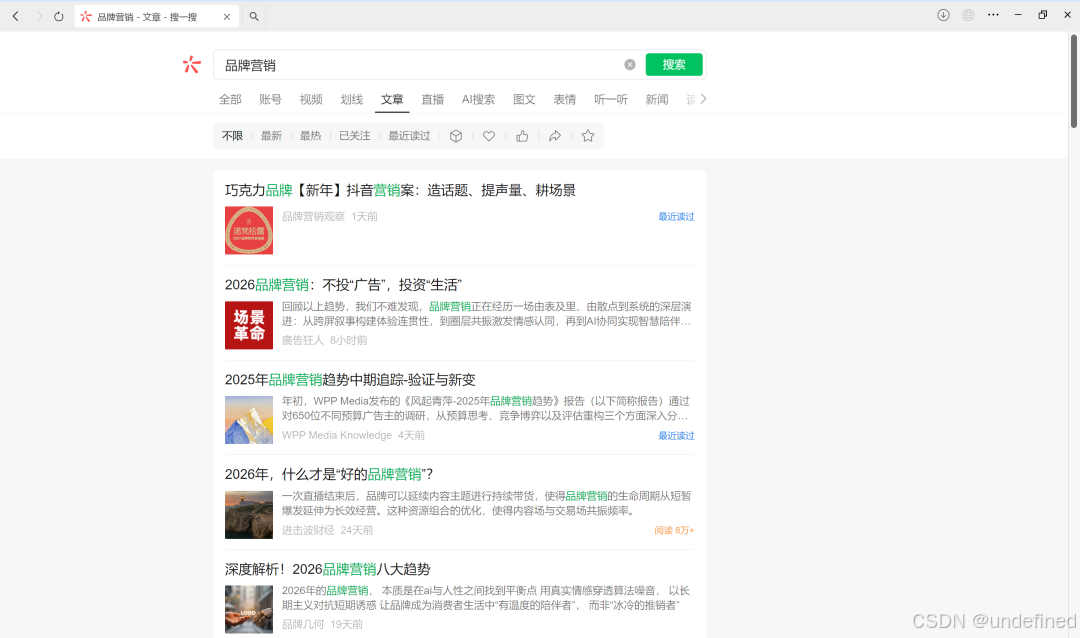
Task: Click the green 搜索 button
Action: [674, 65]
